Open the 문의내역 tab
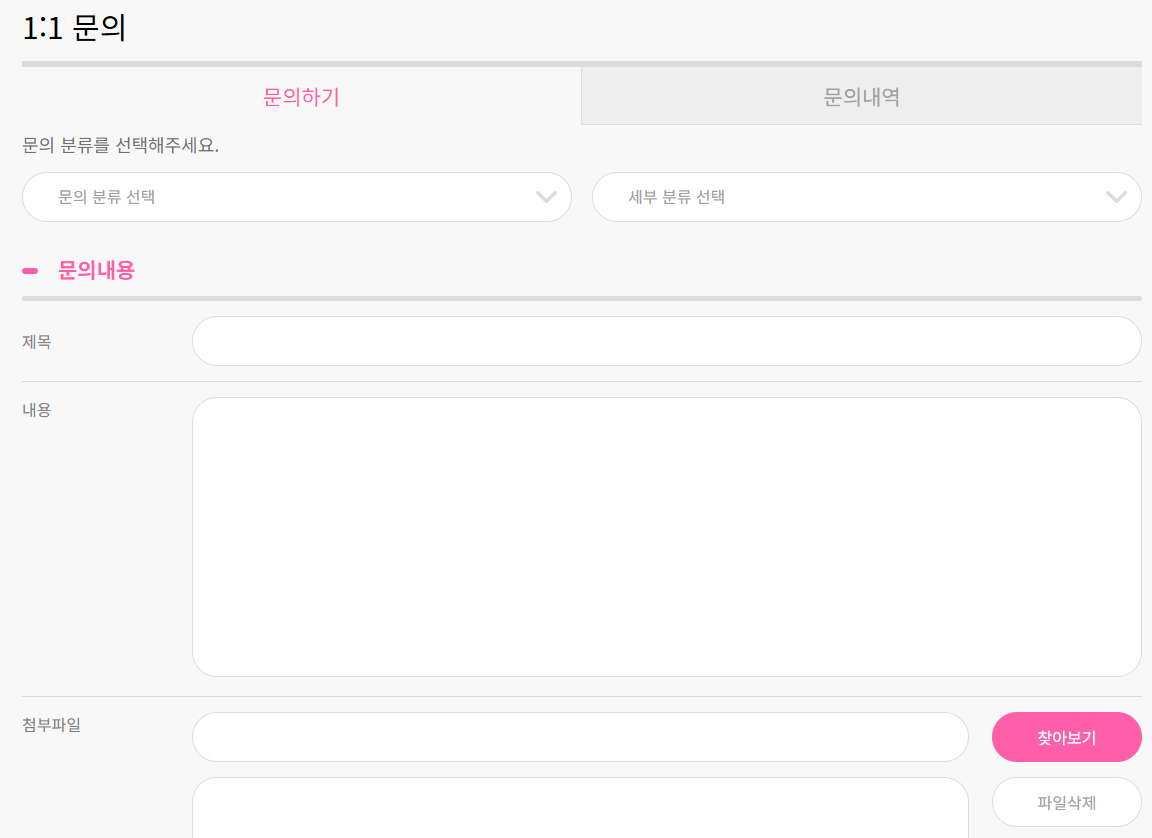 (861, 97)
